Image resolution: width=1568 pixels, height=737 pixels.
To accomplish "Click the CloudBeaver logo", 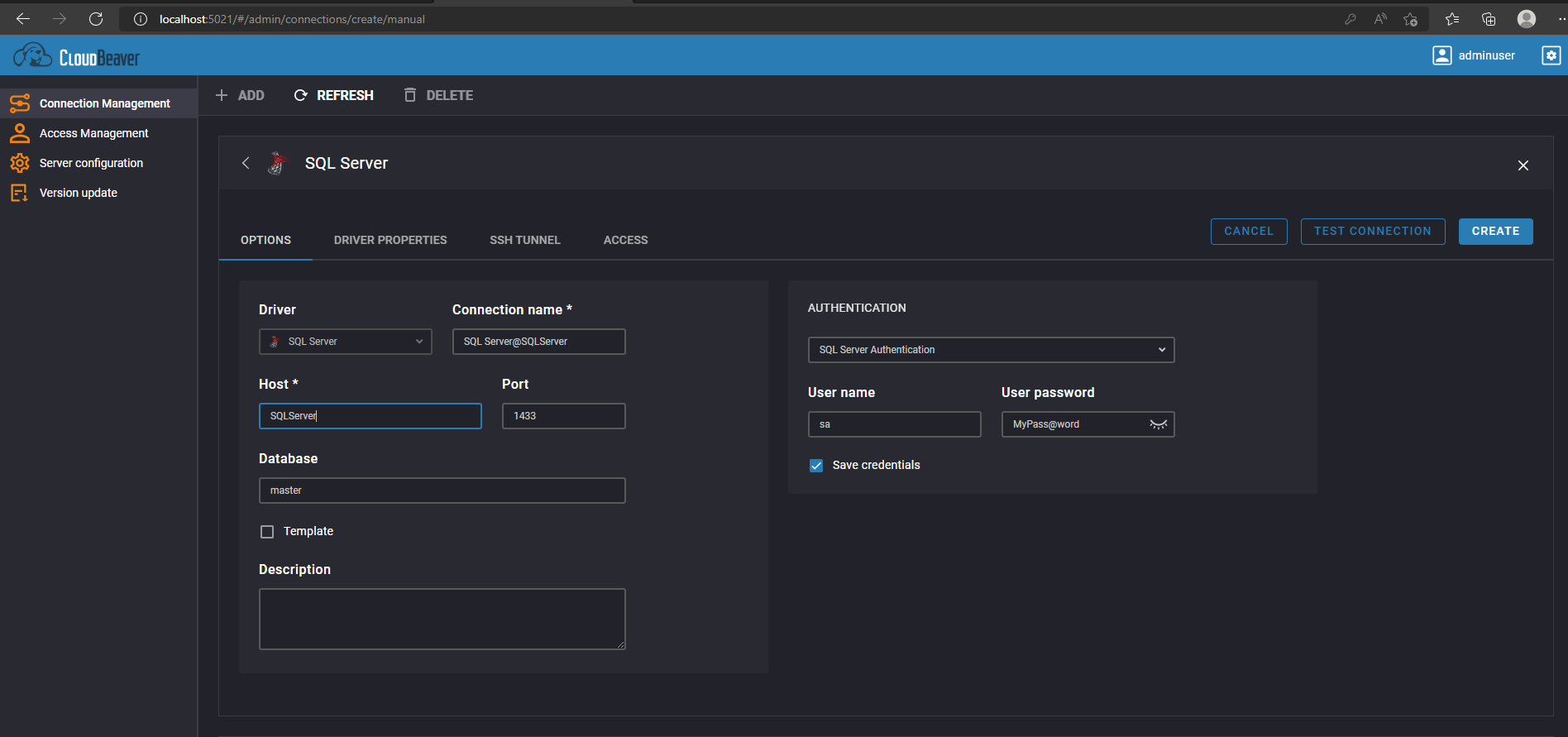I will pos(76,55).
